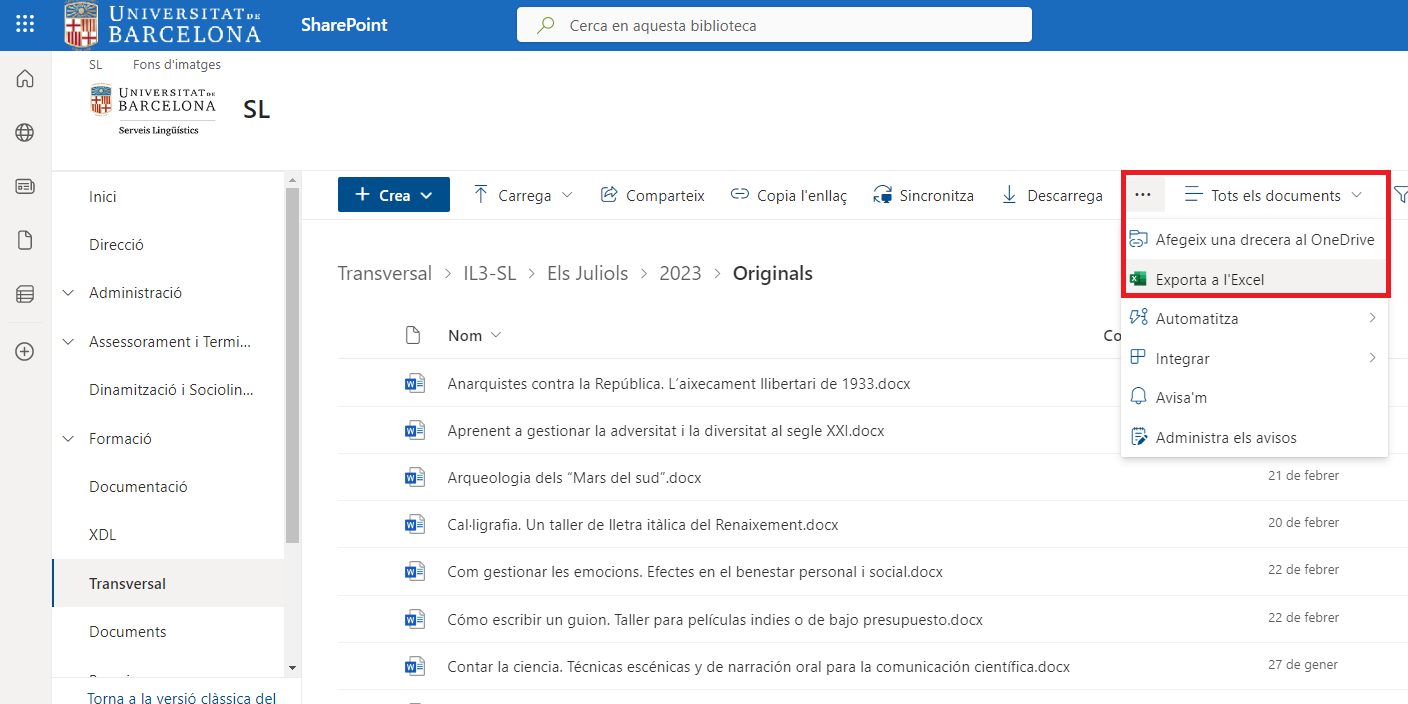The height and width of the screenshot is (704, 1408).
Task: Collapse the Formació navigation section
Action: coord(68,439)
